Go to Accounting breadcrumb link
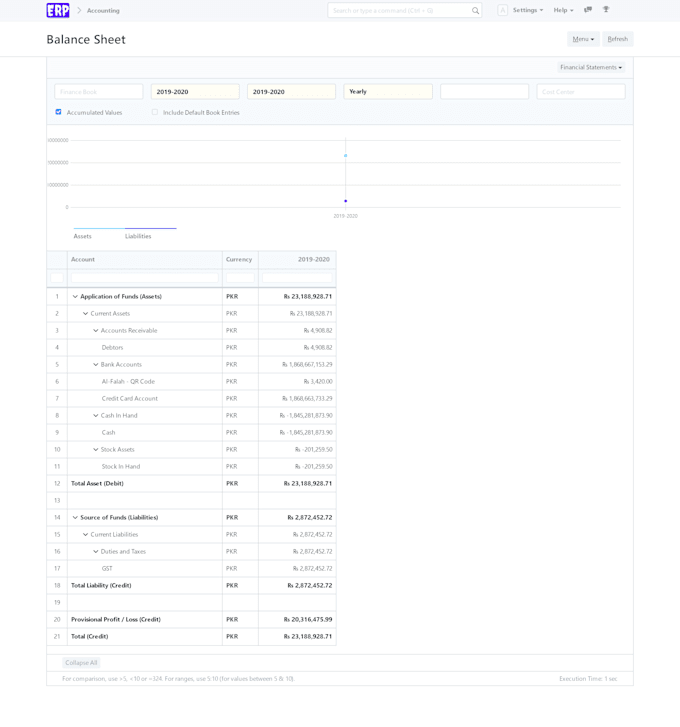 103,11
